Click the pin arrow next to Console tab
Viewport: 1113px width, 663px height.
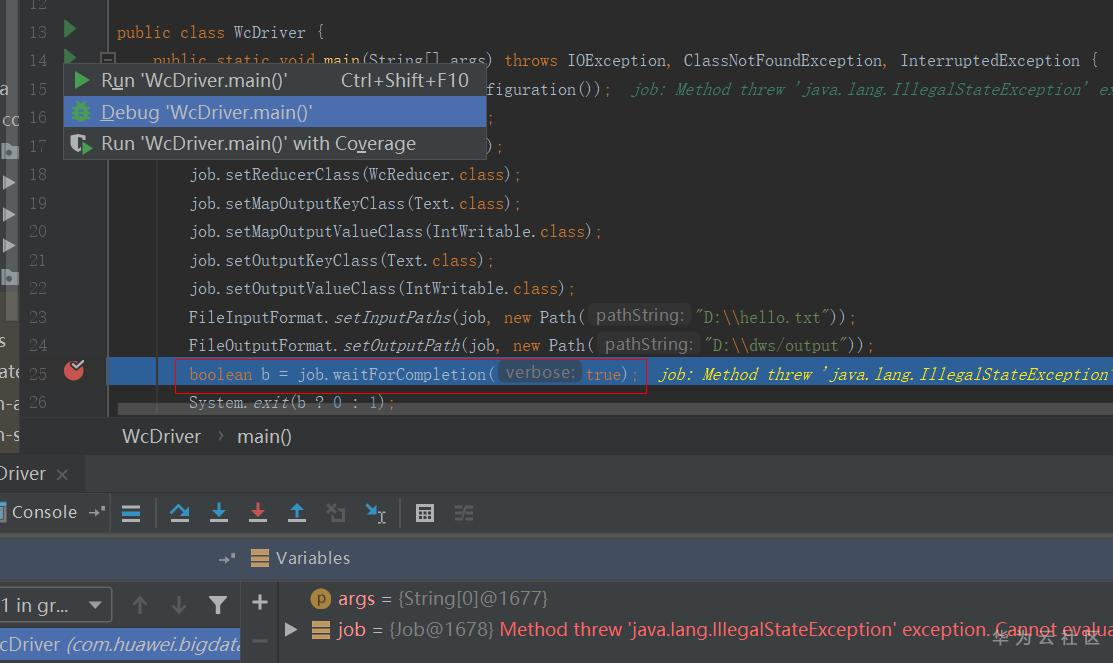(97, 512)
